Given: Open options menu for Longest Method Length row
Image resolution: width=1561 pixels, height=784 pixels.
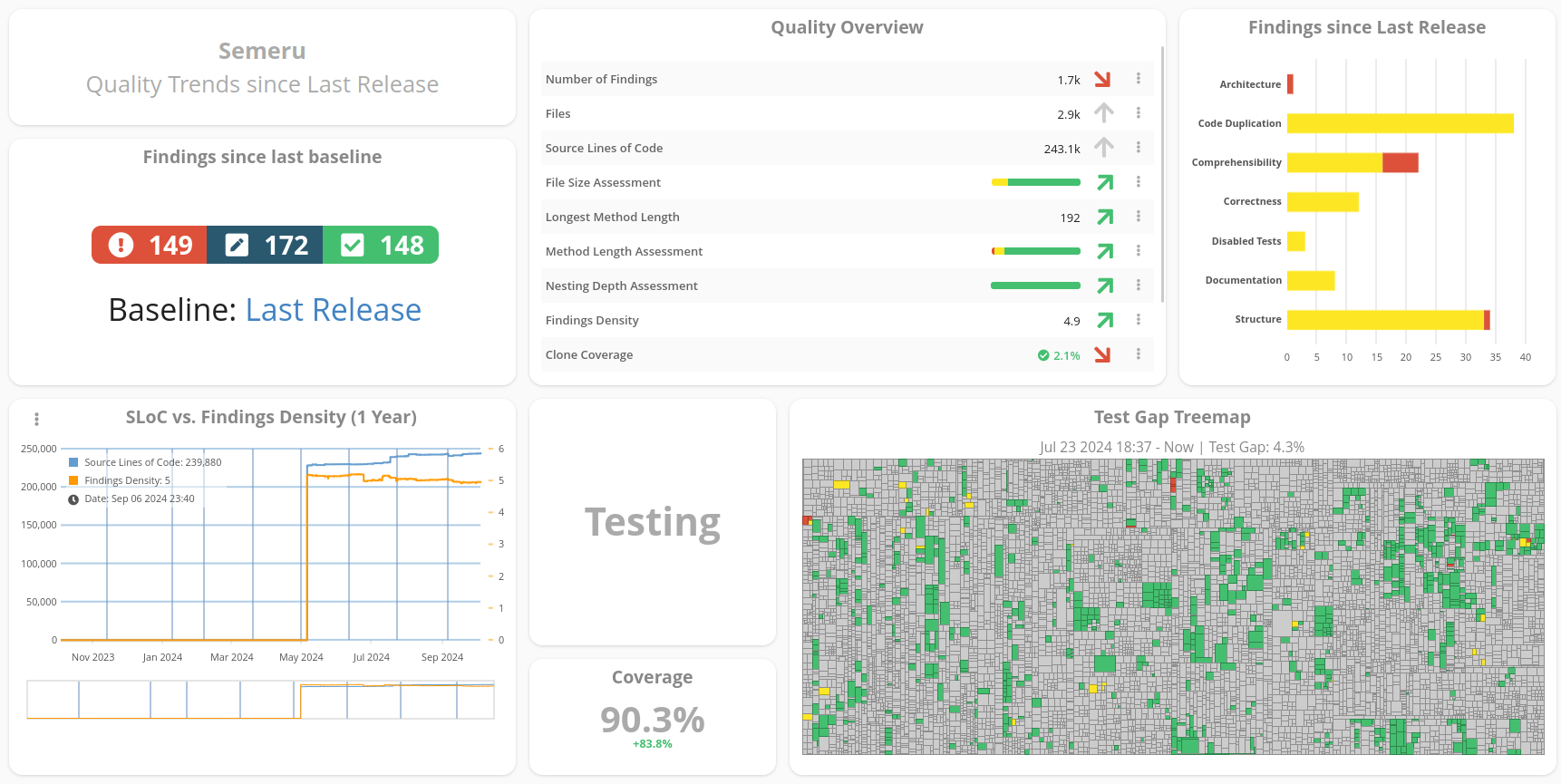Looking at the screenshot, I should pyautogui.click(x=1139, y=217).
